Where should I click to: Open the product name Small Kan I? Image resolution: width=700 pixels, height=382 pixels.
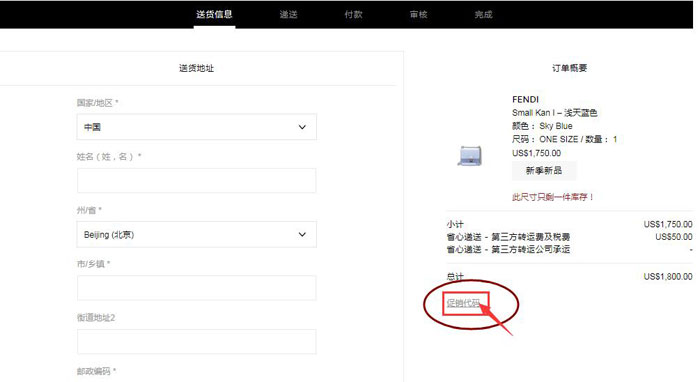[x=554, y=112]
